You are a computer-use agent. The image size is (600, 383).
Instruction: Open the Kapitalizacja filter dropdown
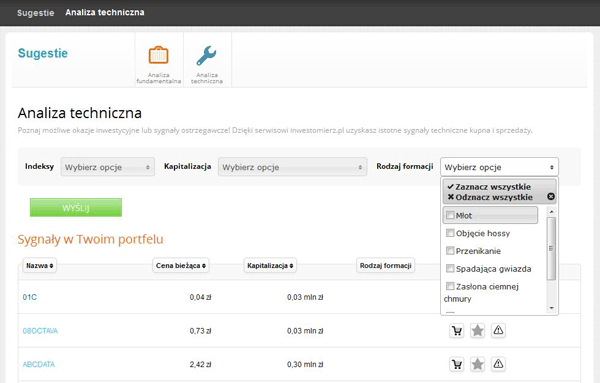(x=292, y=167)
